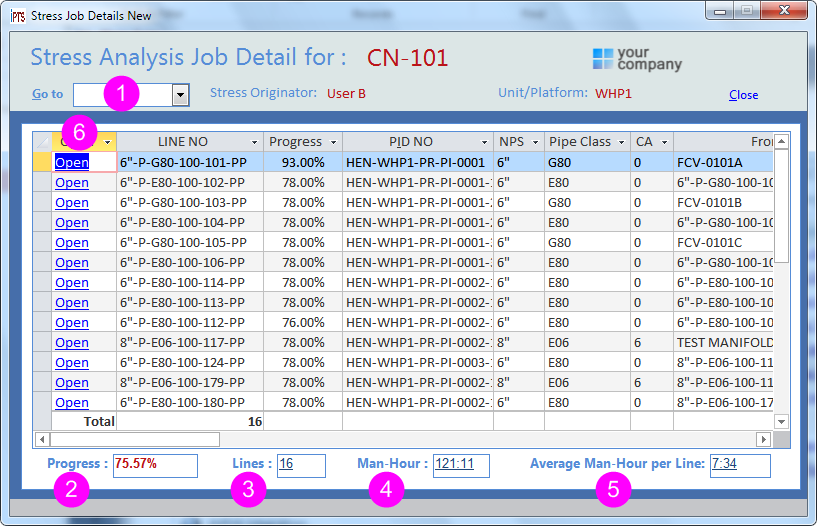Click the Average Man-Hour per Line field
The image size is (817, 526).
coord(740,466)
